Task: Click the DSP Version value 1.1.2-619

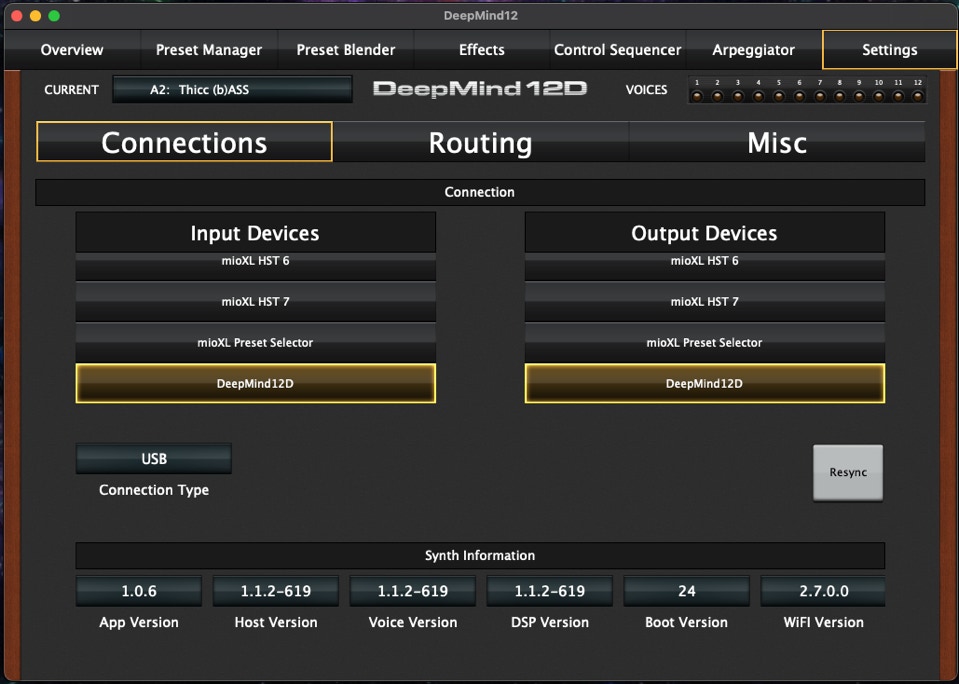Action: click(x=550, y=591)
